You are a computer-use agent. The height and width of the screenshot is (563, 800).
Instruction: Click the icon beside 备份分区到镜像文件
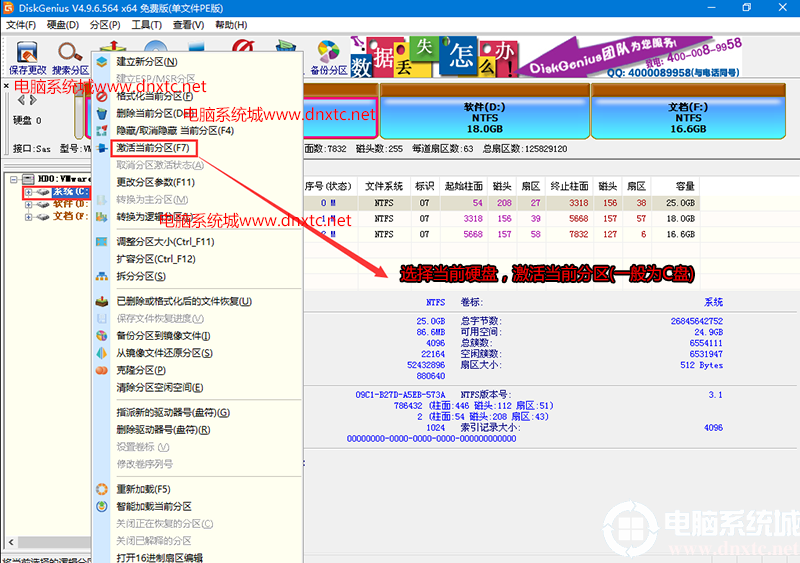pos(102,336)
